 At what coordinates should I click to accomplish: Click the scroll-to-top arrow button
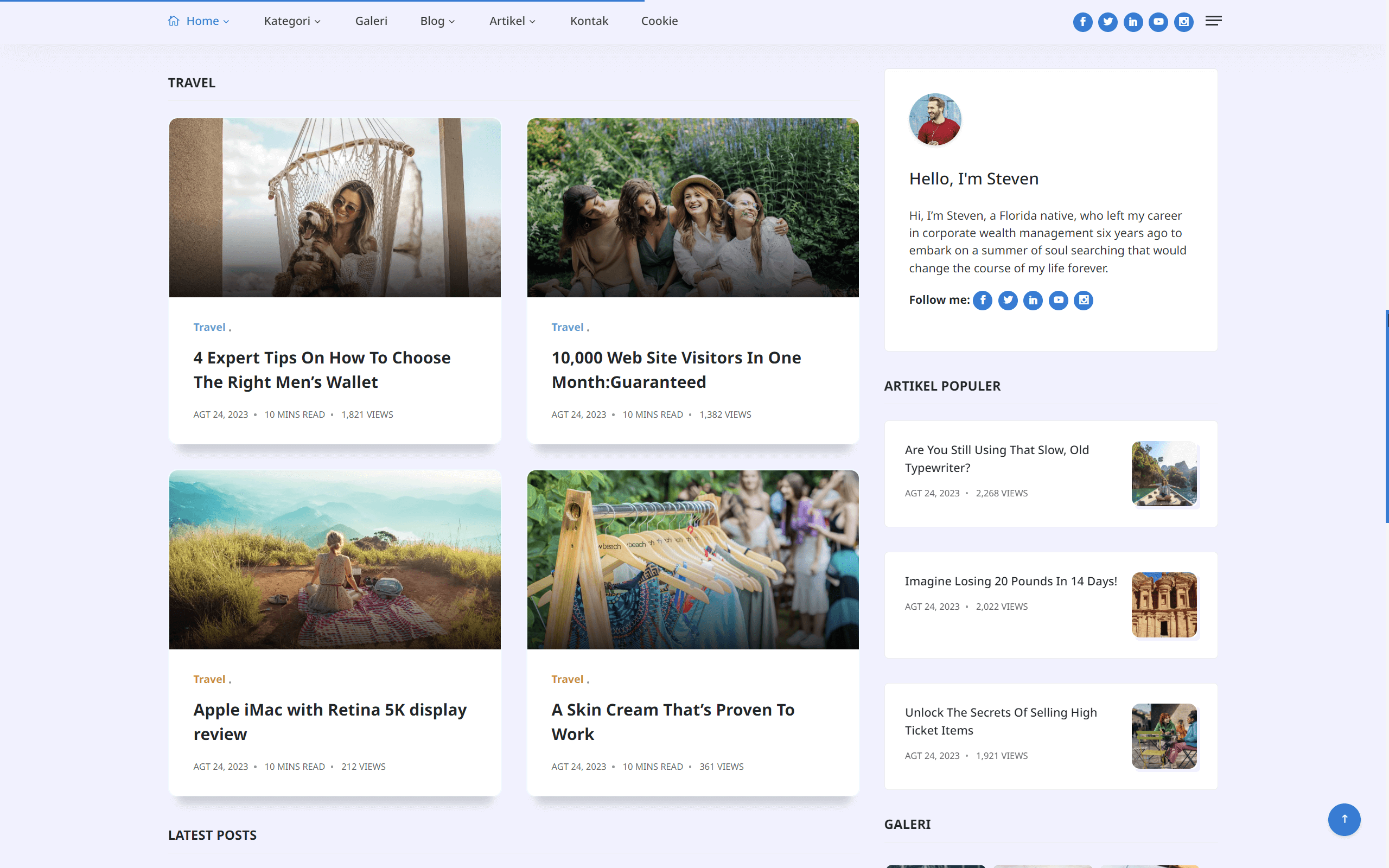click(x=1343, y=819)
